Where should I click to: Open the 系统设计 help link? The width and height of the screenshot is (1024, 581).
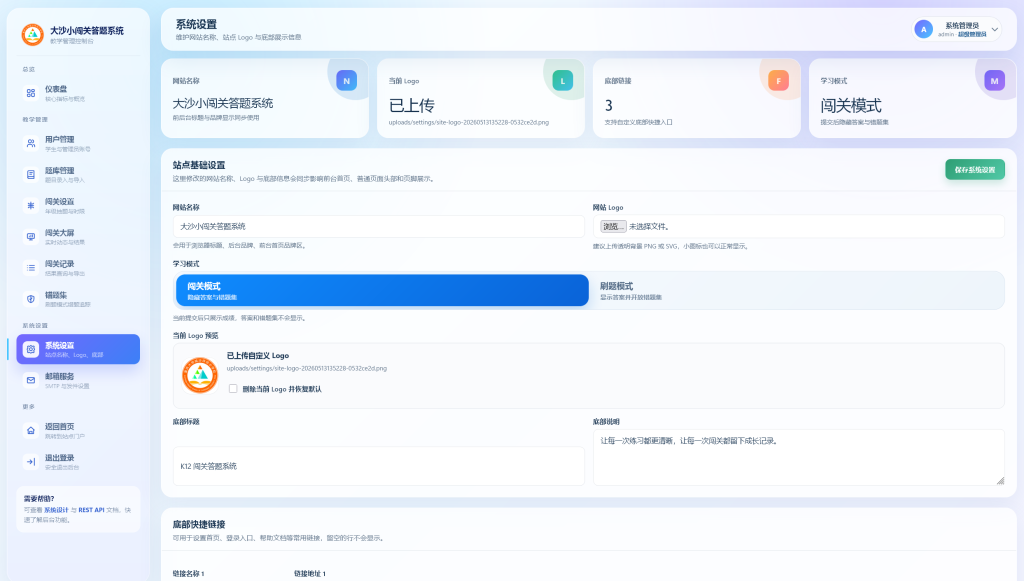[x=56, y=510]
